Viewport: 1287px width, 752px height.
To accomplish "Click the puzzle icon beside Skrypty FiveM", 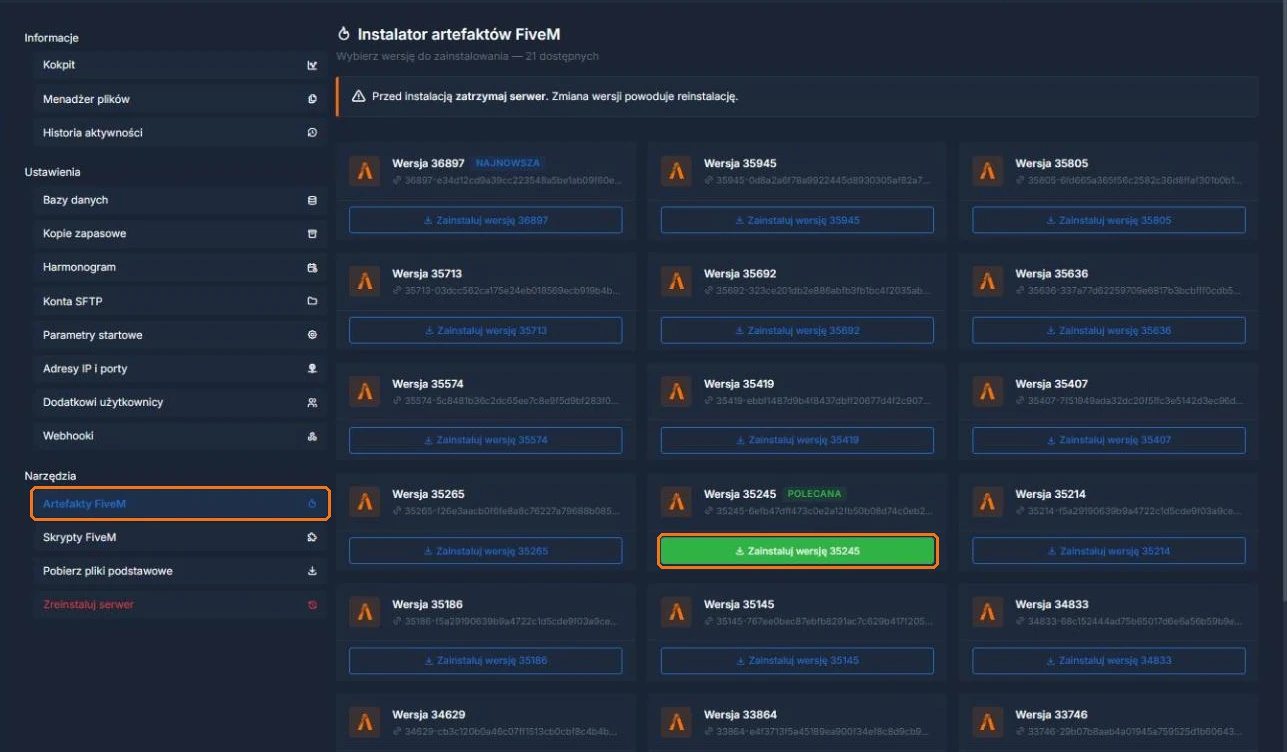I will point(312,538).
